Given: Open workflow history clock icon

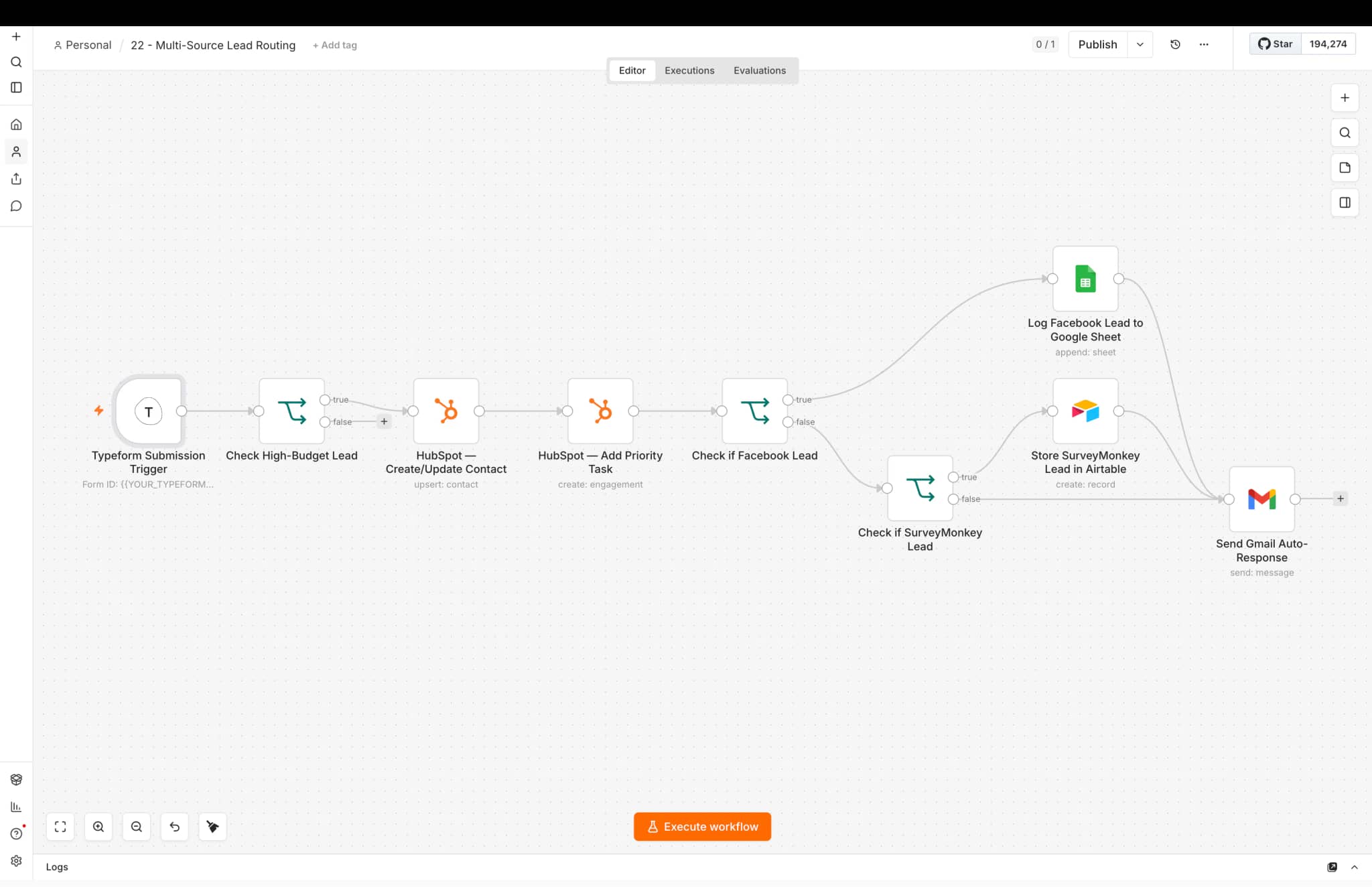Looking at the screenshot, I should click(x=1175, y=44).
